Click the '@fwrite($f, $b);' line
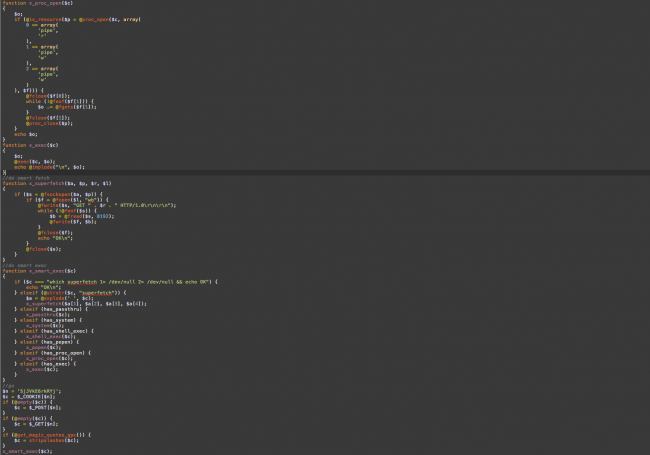Image resolution: width=650 pixels, height=455 pixels. click(x=73, y=222)
